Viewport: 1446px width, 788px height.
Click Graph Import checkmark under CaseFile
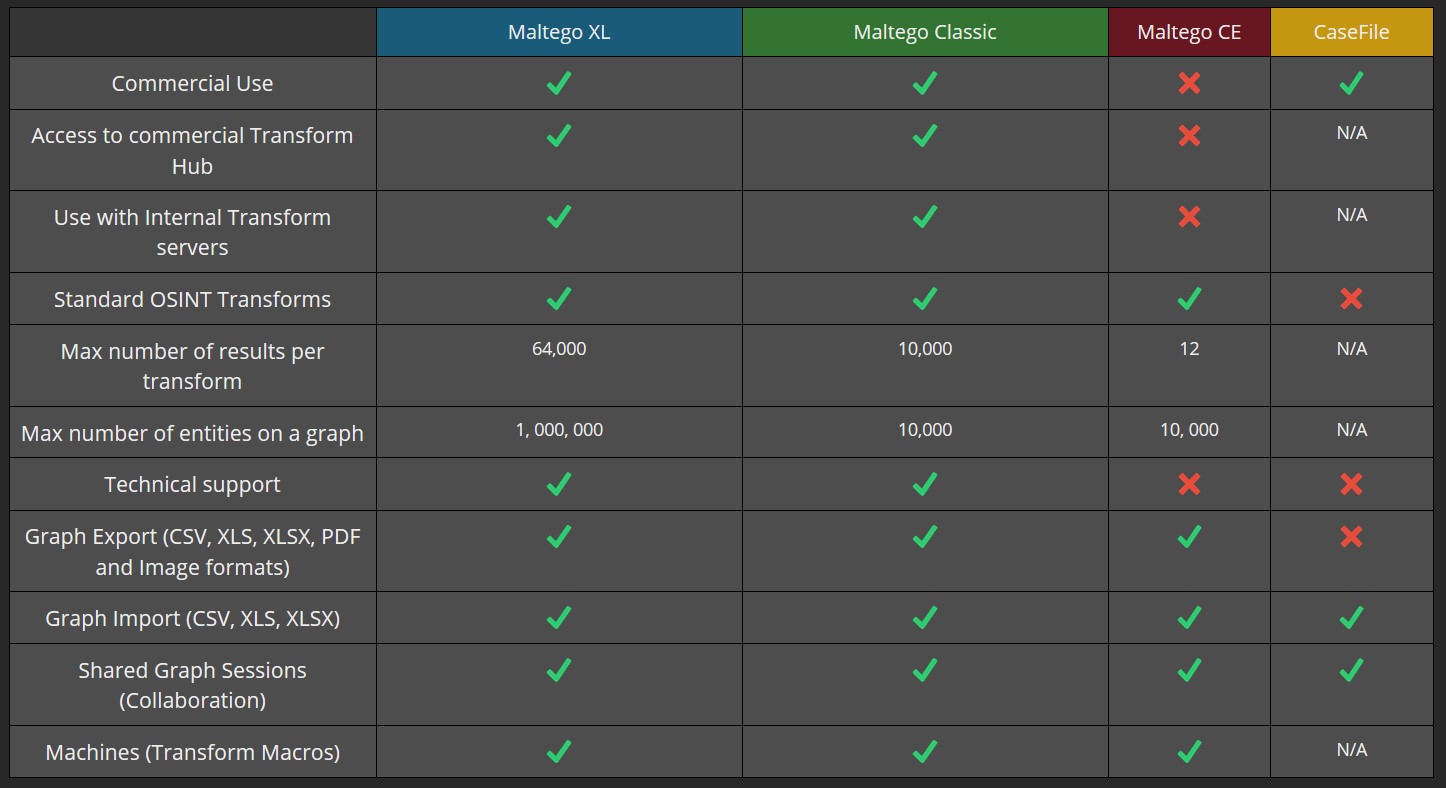tap(1351, 618)
